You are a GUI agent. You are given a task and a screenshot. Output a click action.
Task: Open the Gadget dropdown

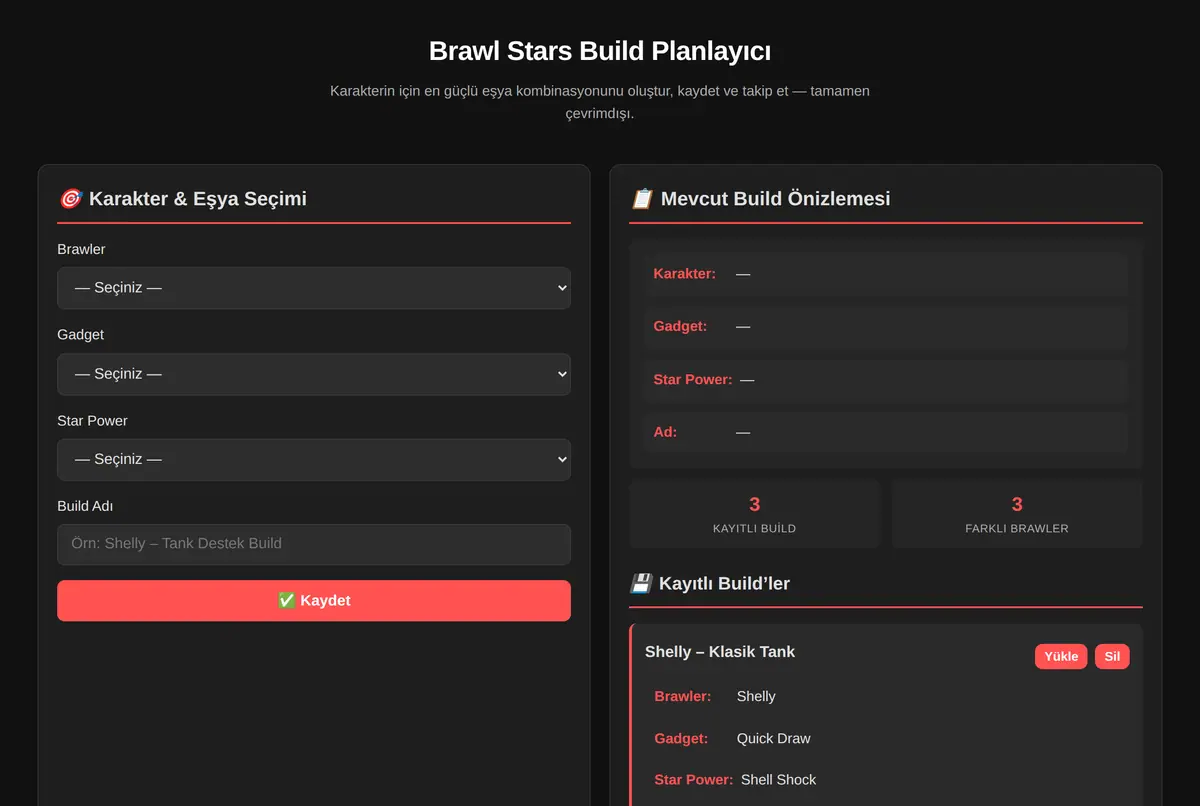(x=314, y=374)
